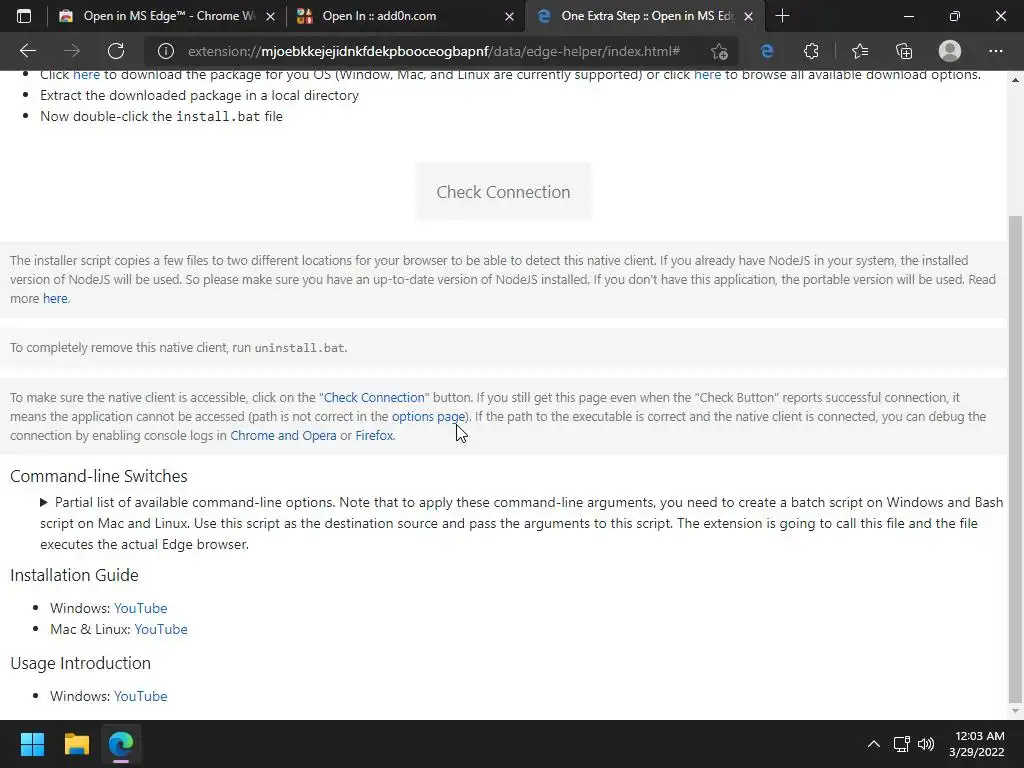Minimize the Edge browser window
This screenshot has height=768, width=1024.
point(908,16)
